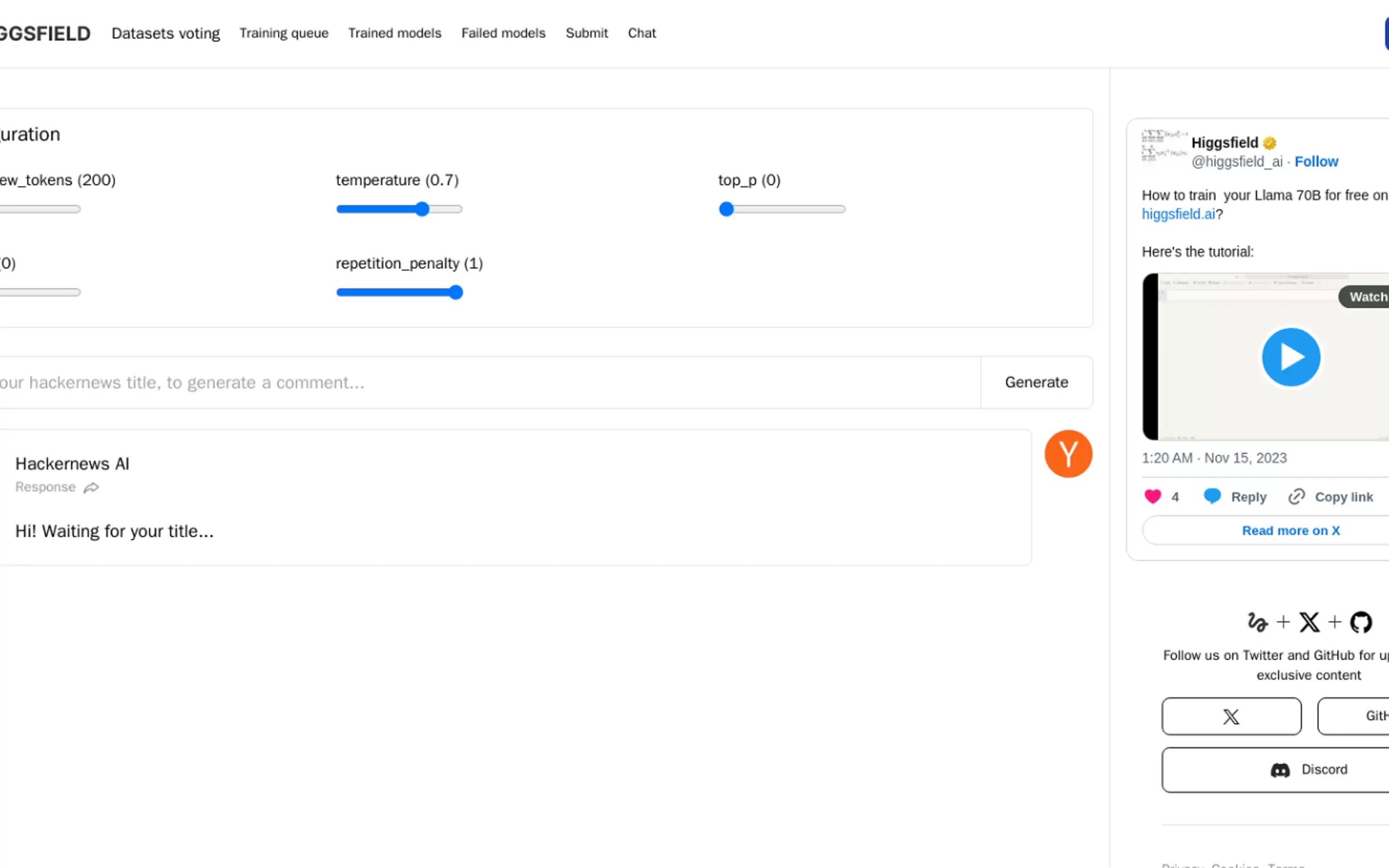Go to Training queue tab
Image resolution: width=1389 pixels, height=868 pixels.
pos(284,33)
